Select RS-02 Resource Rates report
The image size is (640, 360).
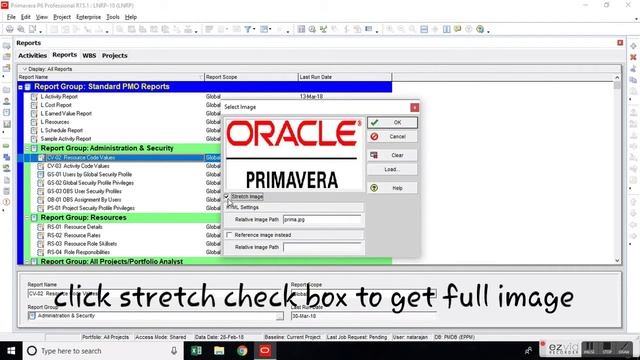click(x=73, y=236)
